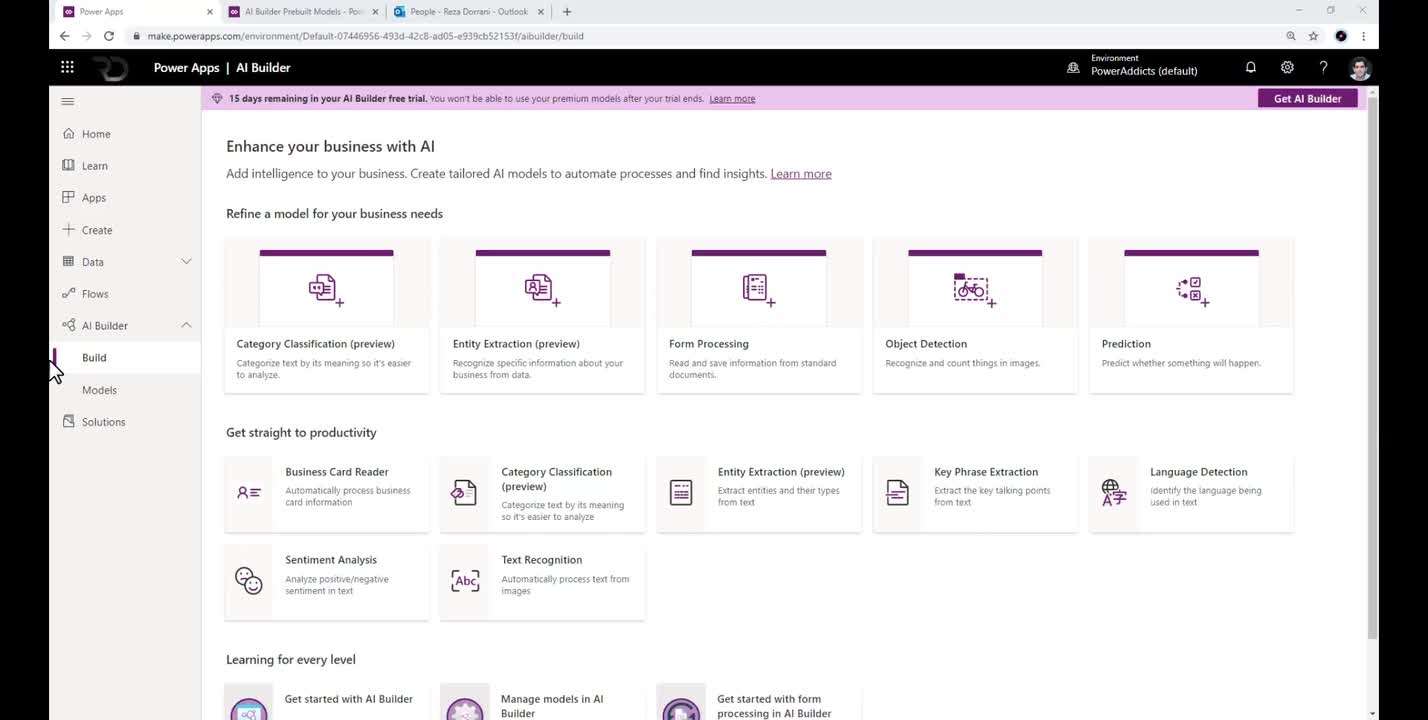Click the Text Recognition card title
Image resolution: width=1428 pixels, height=720 pixels.
[541, 560]
